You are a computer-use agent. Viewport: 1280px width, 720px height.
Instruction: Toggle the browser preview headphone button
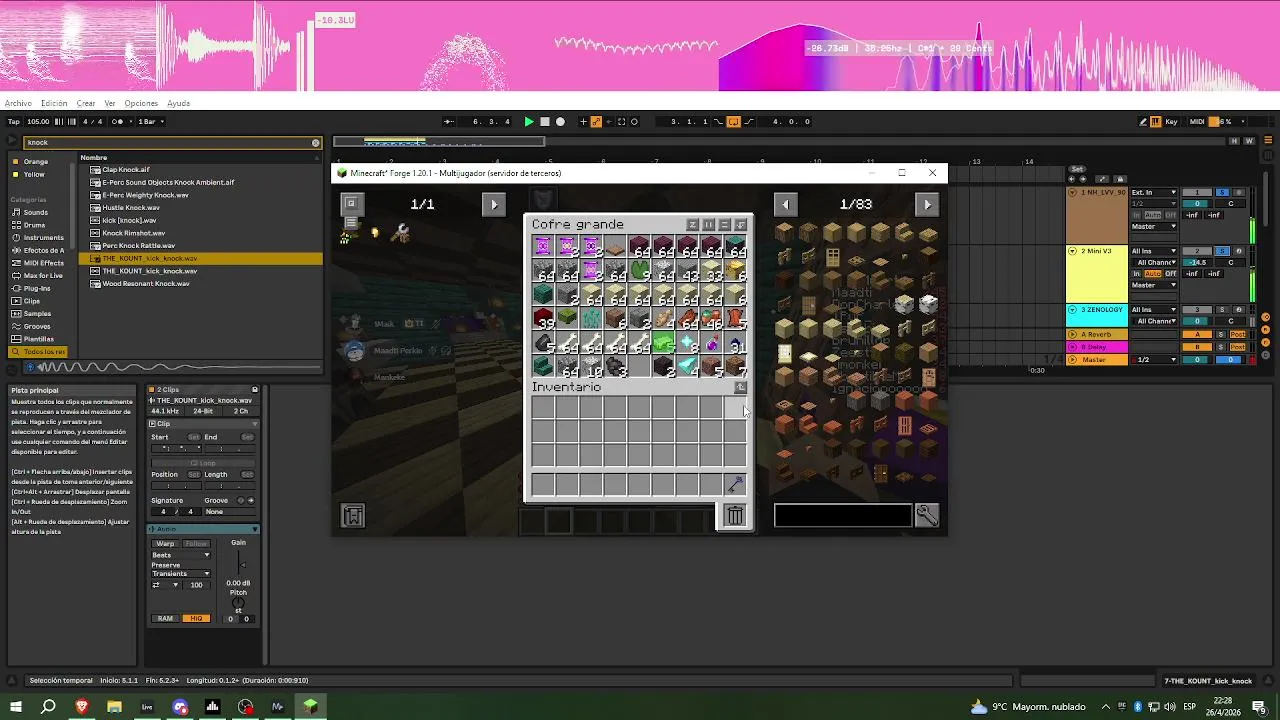[30, 367]
